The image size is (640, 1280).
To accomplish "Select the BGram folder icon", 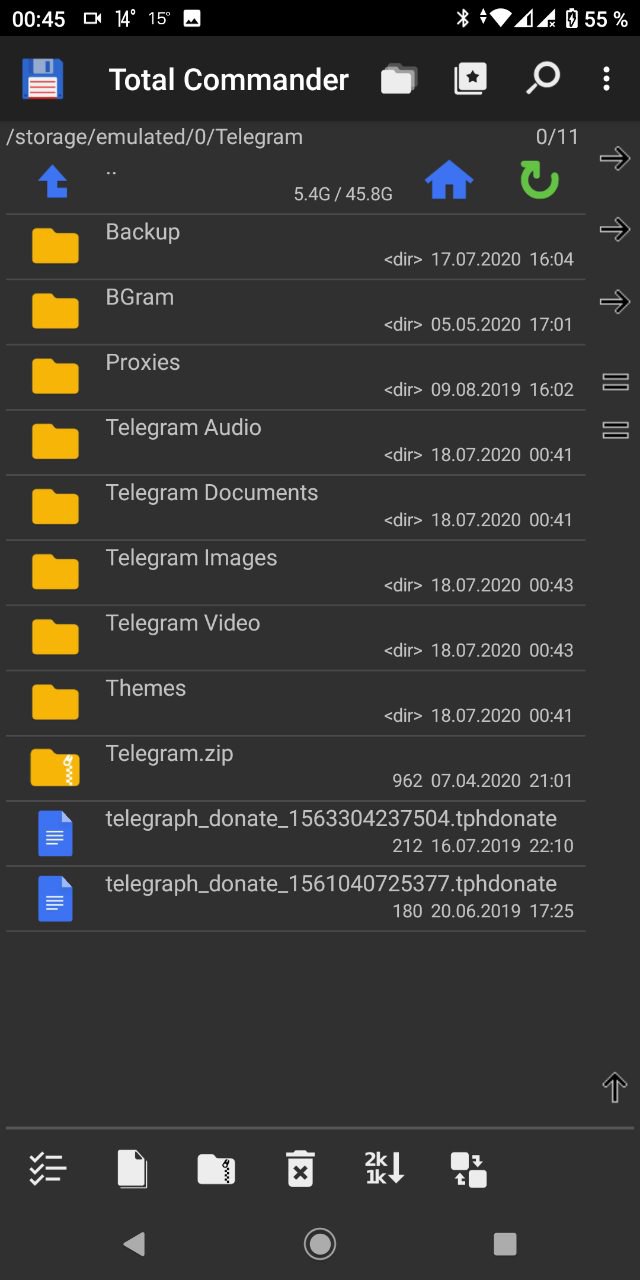I will [55, 311].
